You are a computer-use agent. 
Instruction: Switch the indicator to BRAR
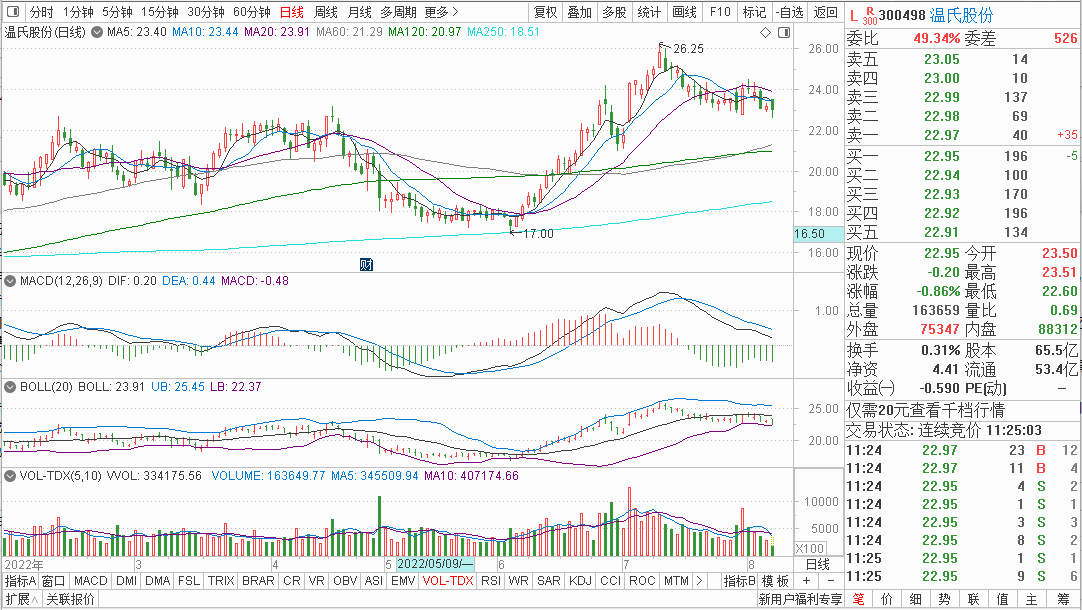pos(258,581)
